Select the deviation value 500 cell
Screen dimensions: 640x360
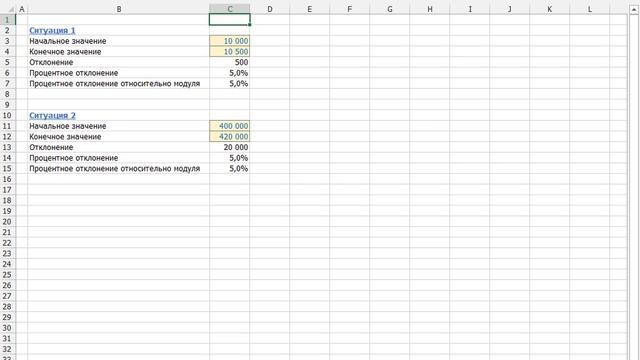coord(230,62)
